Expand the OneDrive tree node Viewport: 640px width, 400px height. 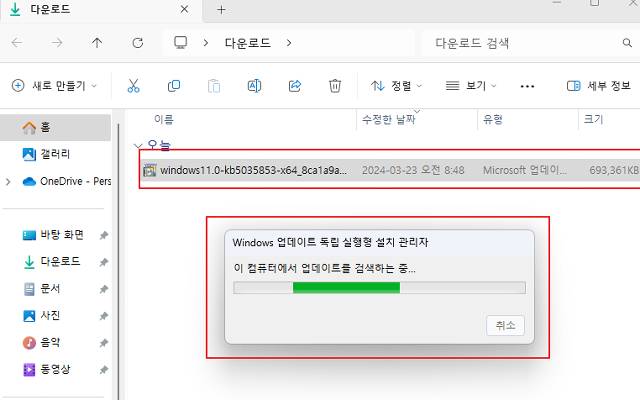tap(8, 182)
